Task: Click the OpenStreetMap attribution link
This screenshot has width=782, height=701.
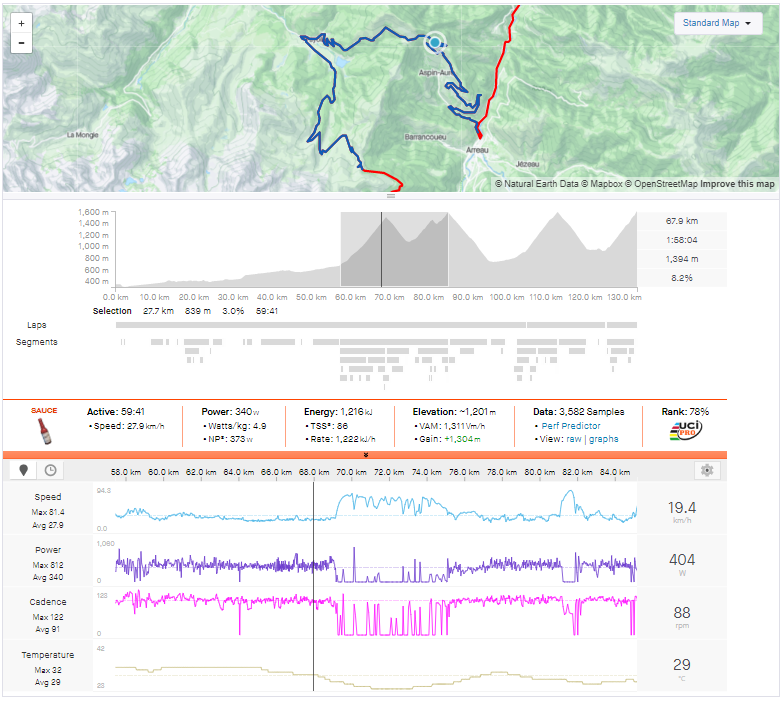Action: click(x=664, y=184)
